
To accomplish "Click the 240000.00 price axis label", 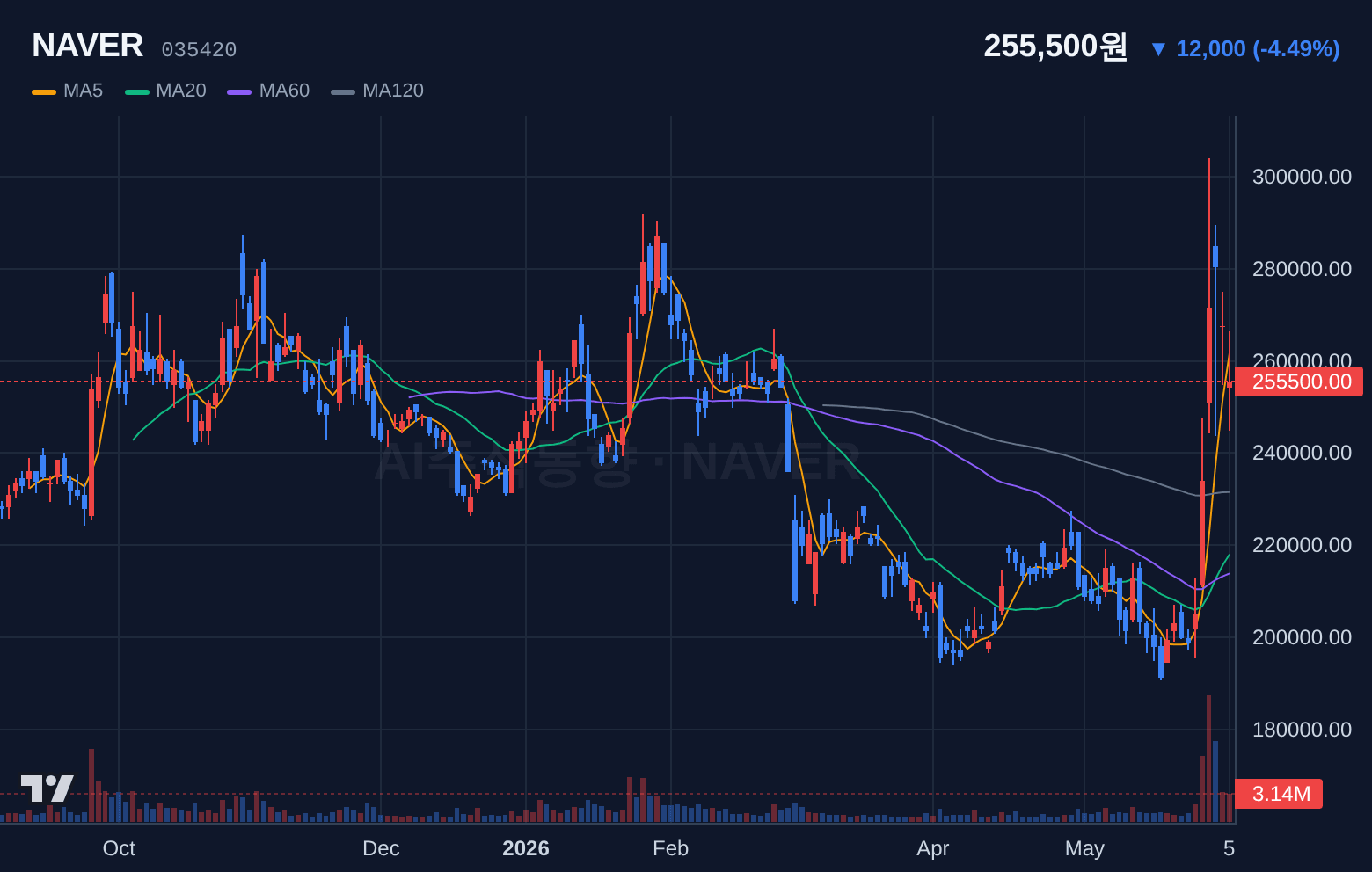I will tap(1302, 453).
